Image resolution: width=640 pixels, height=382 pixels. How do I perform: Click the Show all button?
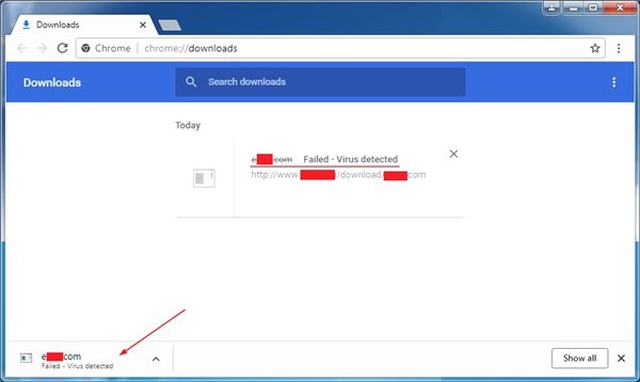[580, 358]
